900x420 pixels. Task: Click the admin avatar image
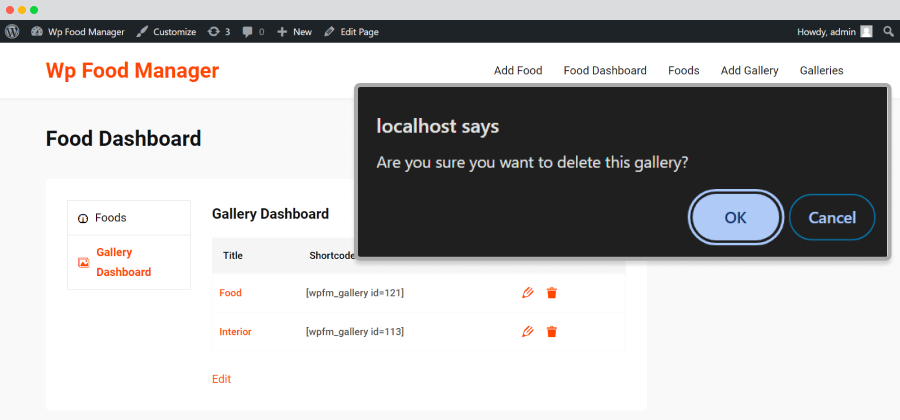pos(866,32)
